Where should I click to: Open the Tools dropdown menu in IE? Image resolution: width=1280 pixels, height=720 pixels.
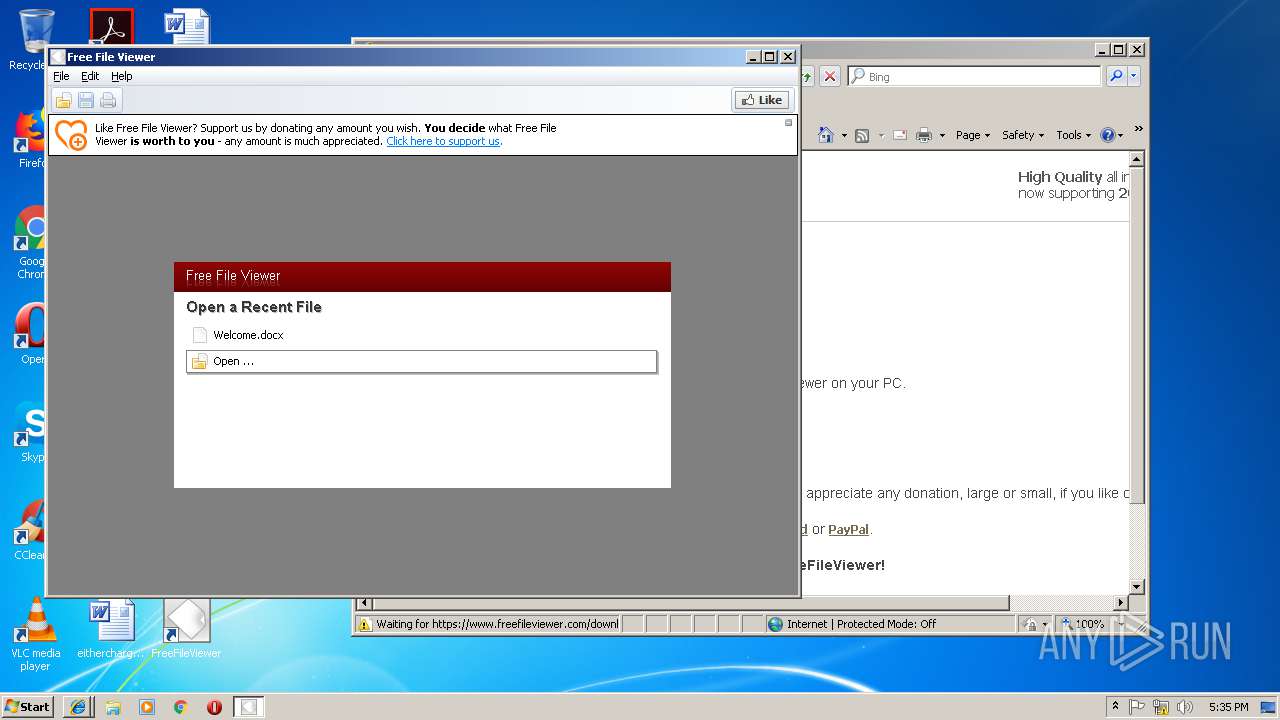[x=1074, y=135]
